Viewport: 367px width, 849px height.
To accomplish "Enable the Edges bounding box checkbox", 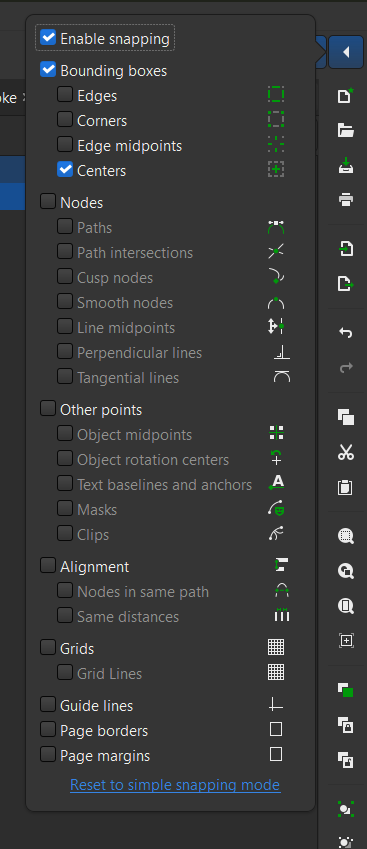I will [65, 95].
